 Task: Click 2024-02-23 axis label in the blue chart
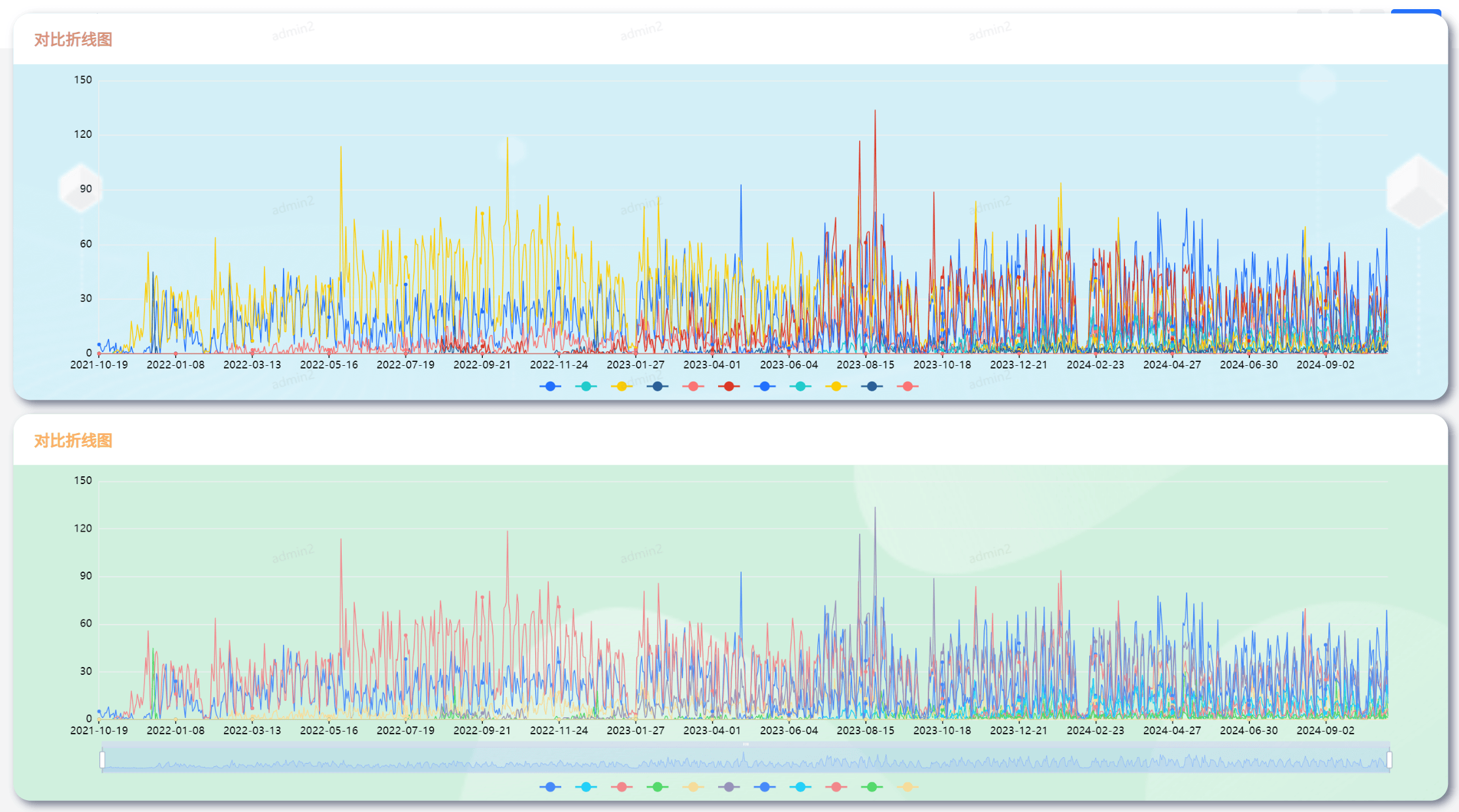pos(1096,365)
